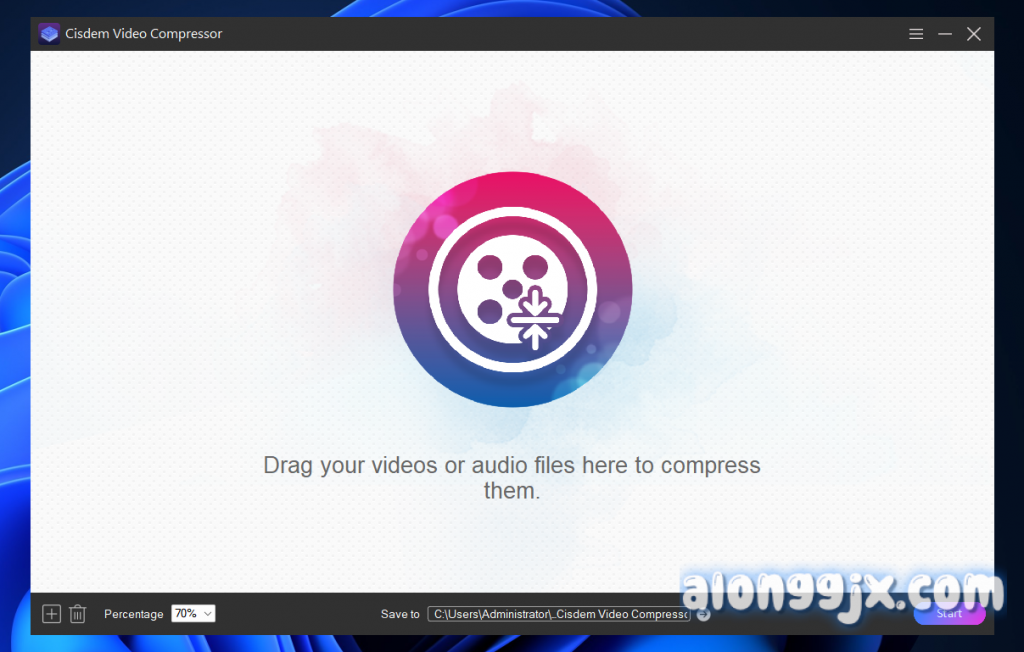
Task: Click the compress arrows symbol on the reel
Action: [535, 318]
